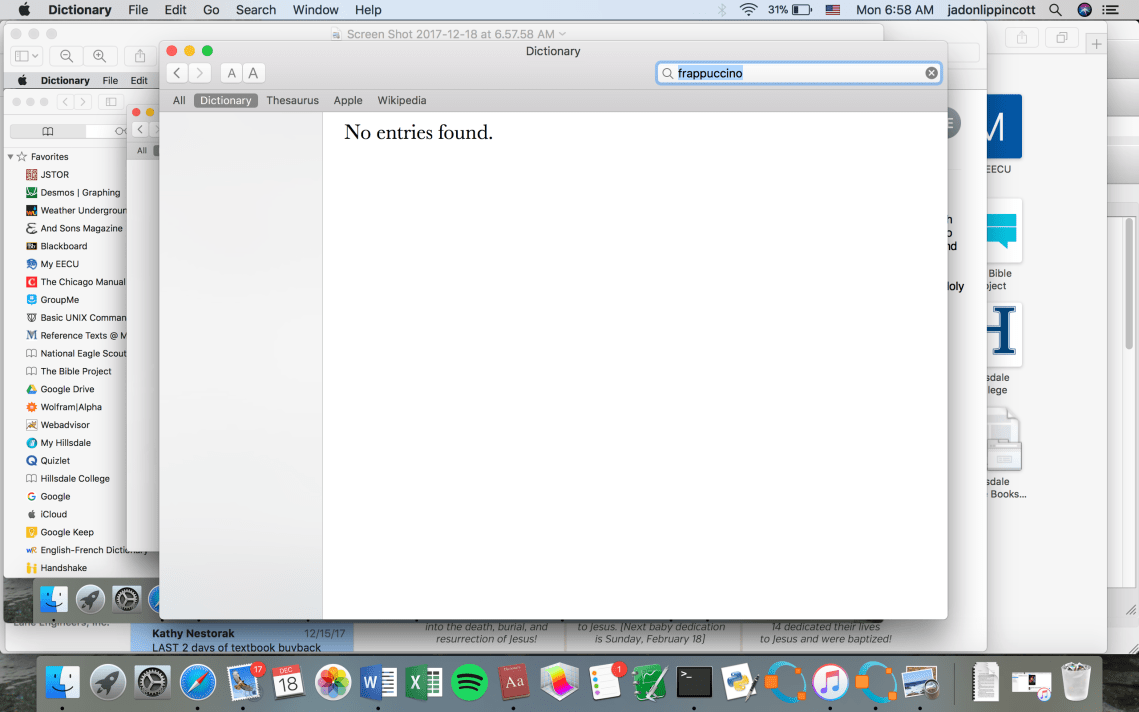Viewport: 1139px width, 712px height.
Task: Click the back arrow in Dictionary toolbar
Action: pos(177,73)
